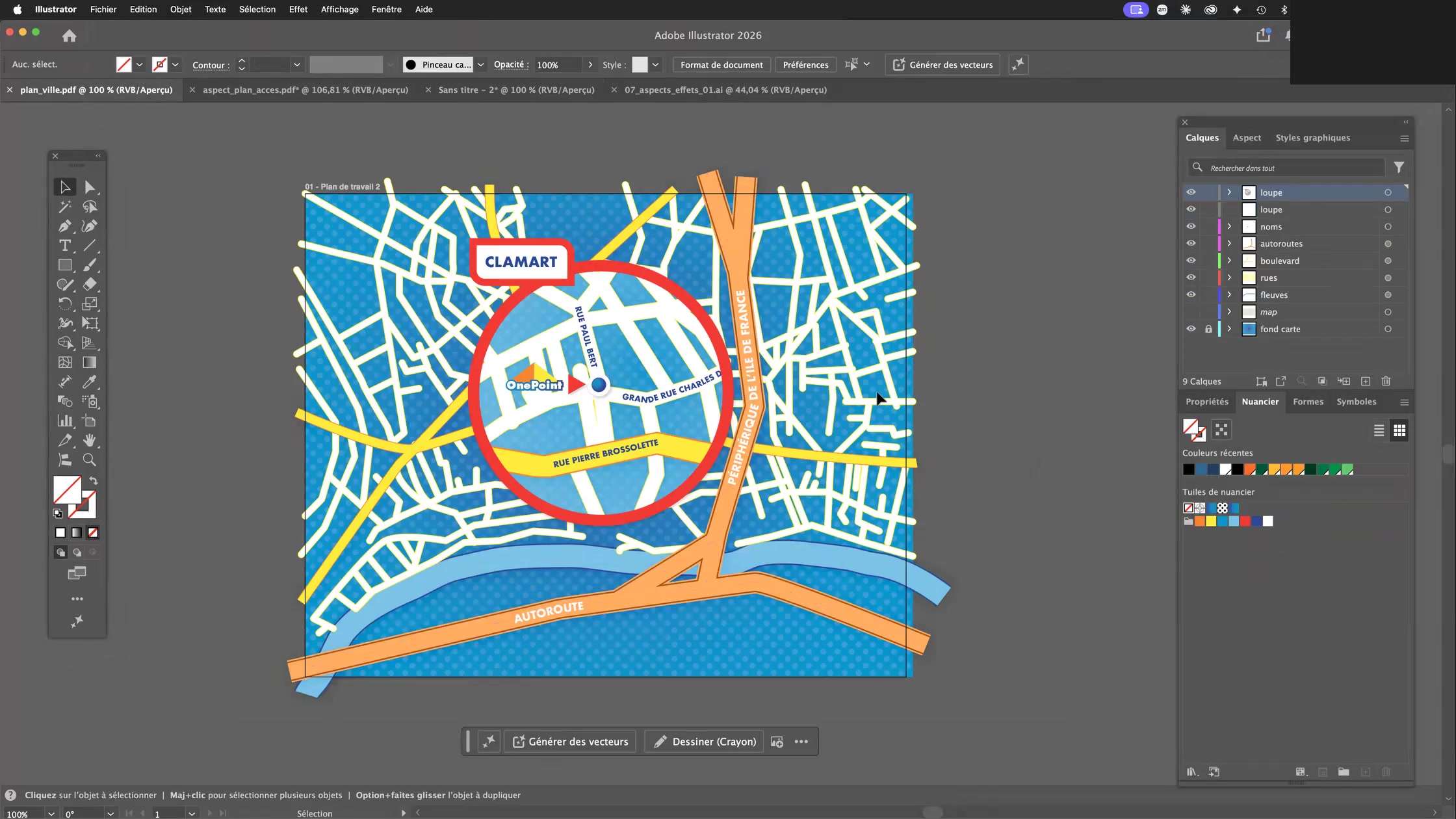Viewport: 1456px width, 819px height.
Task: Select the Paintbrush tool
Action: point(90,265)
